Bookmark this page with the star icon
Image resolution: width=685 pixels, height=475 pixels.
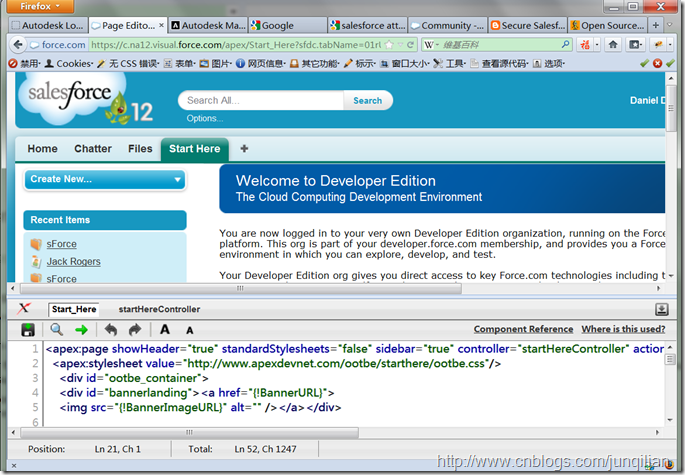click(x=389, y=45)
